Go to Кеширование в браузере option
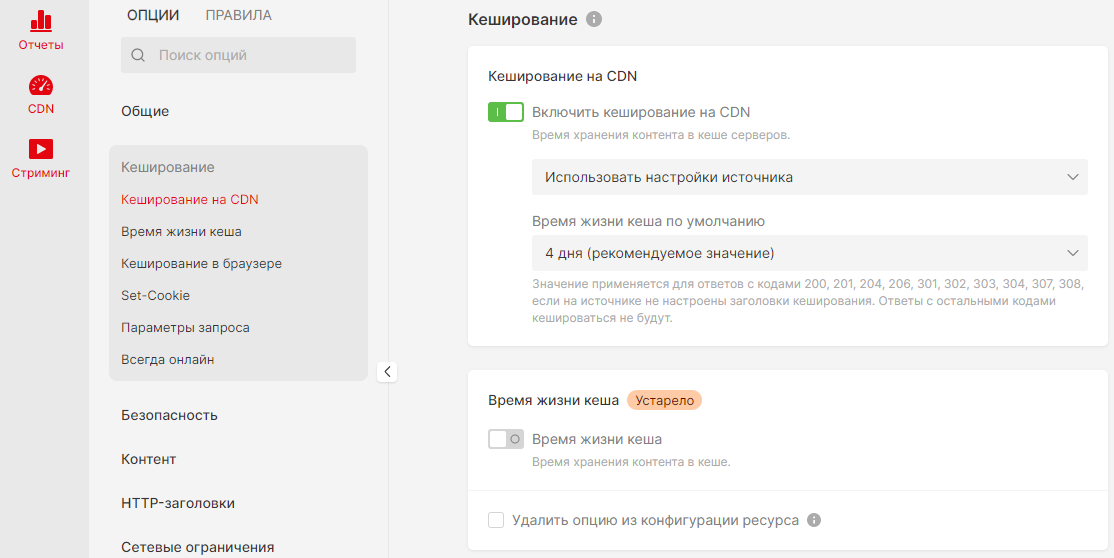The height and width of the screenshot is (558, 1114). [x=201, y=264]
